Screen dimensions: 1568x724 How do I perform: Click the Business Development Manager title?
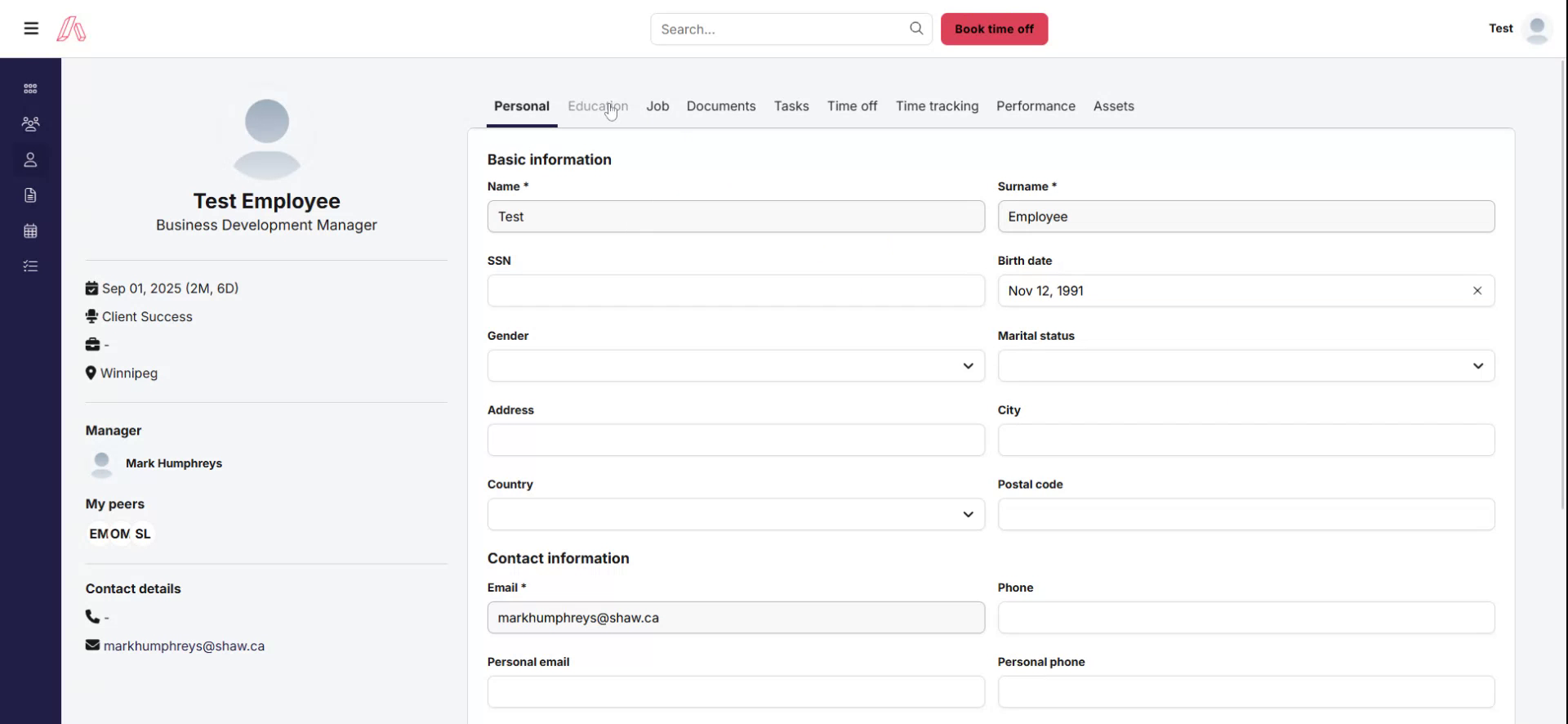266,225
